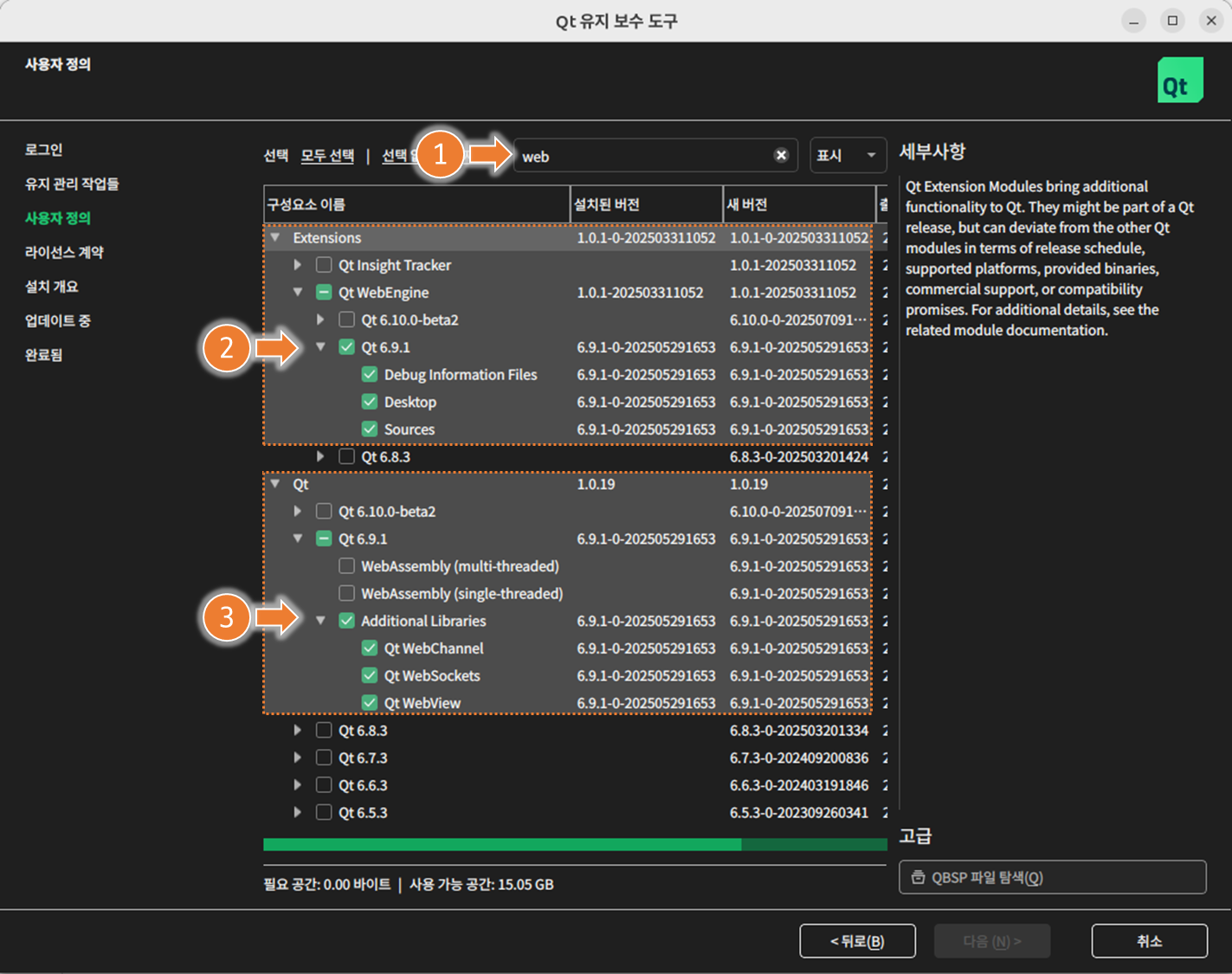Check the Qt 6.6.3 checkbox
Screen dimensions: 1232x974
coord(324,785)
